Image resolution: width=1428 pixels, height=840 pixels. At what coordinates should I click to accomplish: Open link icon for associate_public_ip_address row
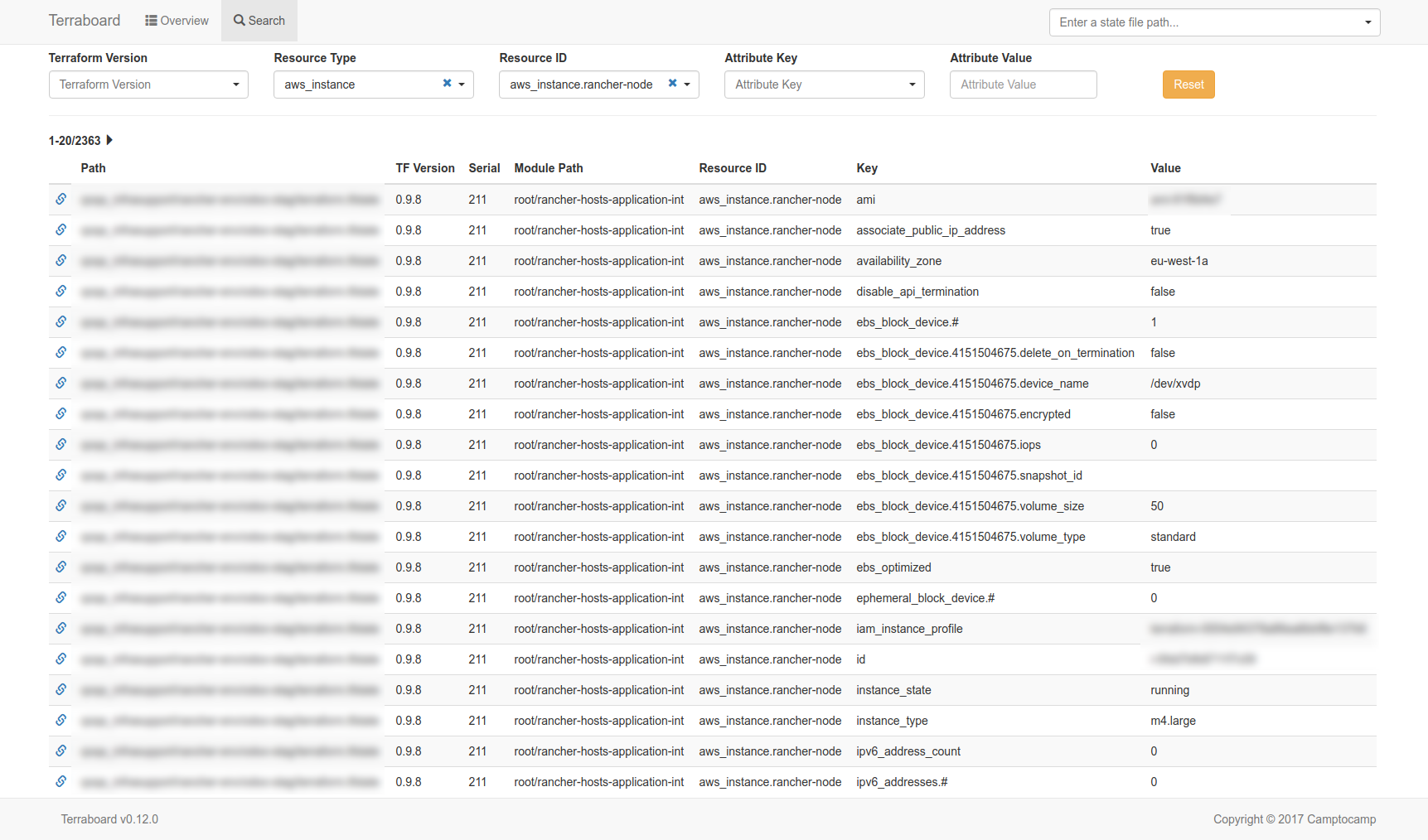click(x=61, y=229)
